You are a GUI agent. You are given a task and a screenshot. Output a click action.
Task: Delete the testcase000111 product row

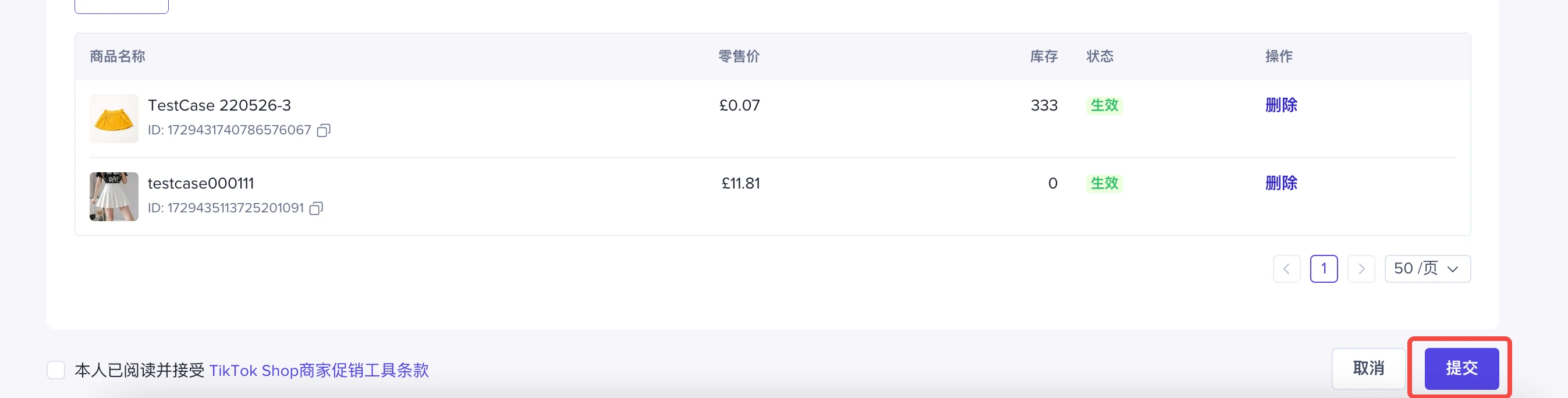click(1280, 183)
